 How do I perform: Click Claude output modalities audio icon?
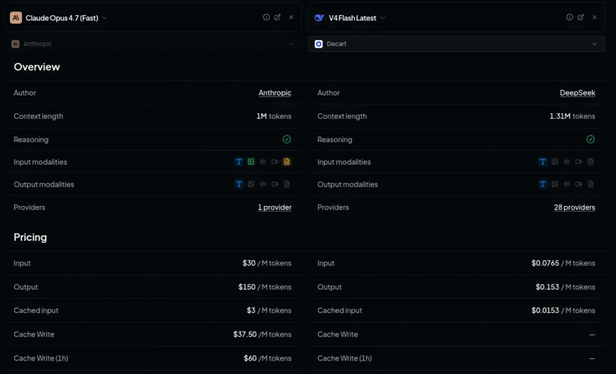coord(263,184)
